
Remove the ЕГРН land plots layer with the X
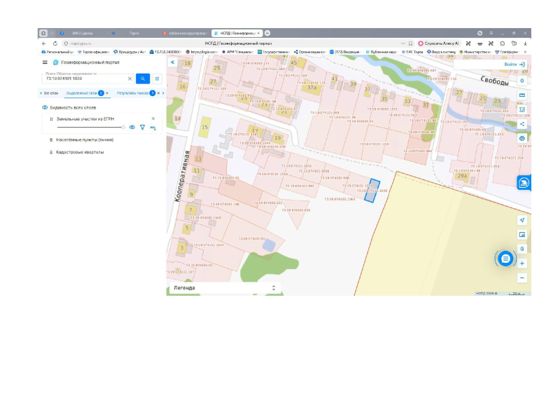click(153, 118)
